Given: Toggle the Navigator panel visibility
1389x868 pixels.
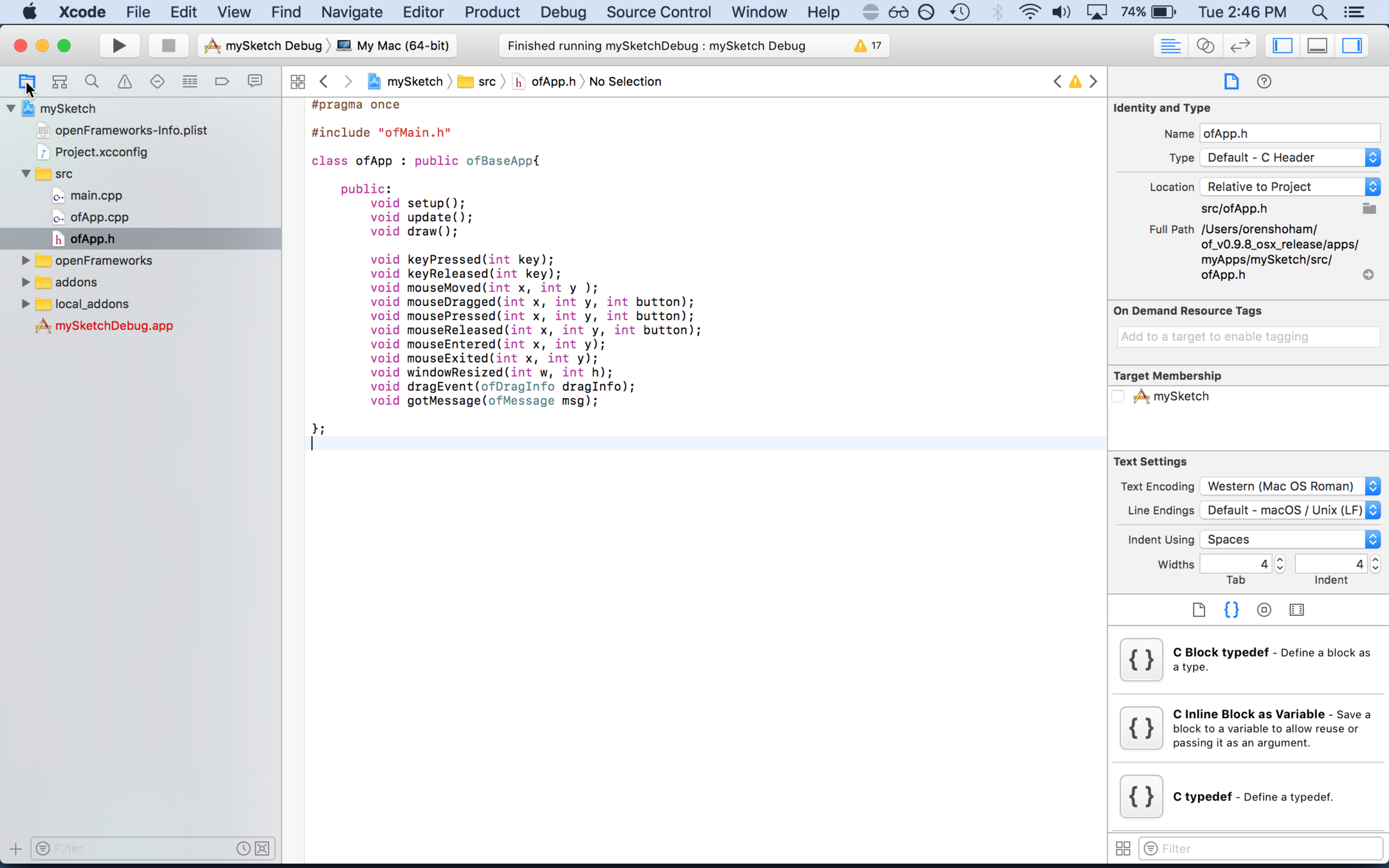Looking at the screenshot, I should 1283,46.
